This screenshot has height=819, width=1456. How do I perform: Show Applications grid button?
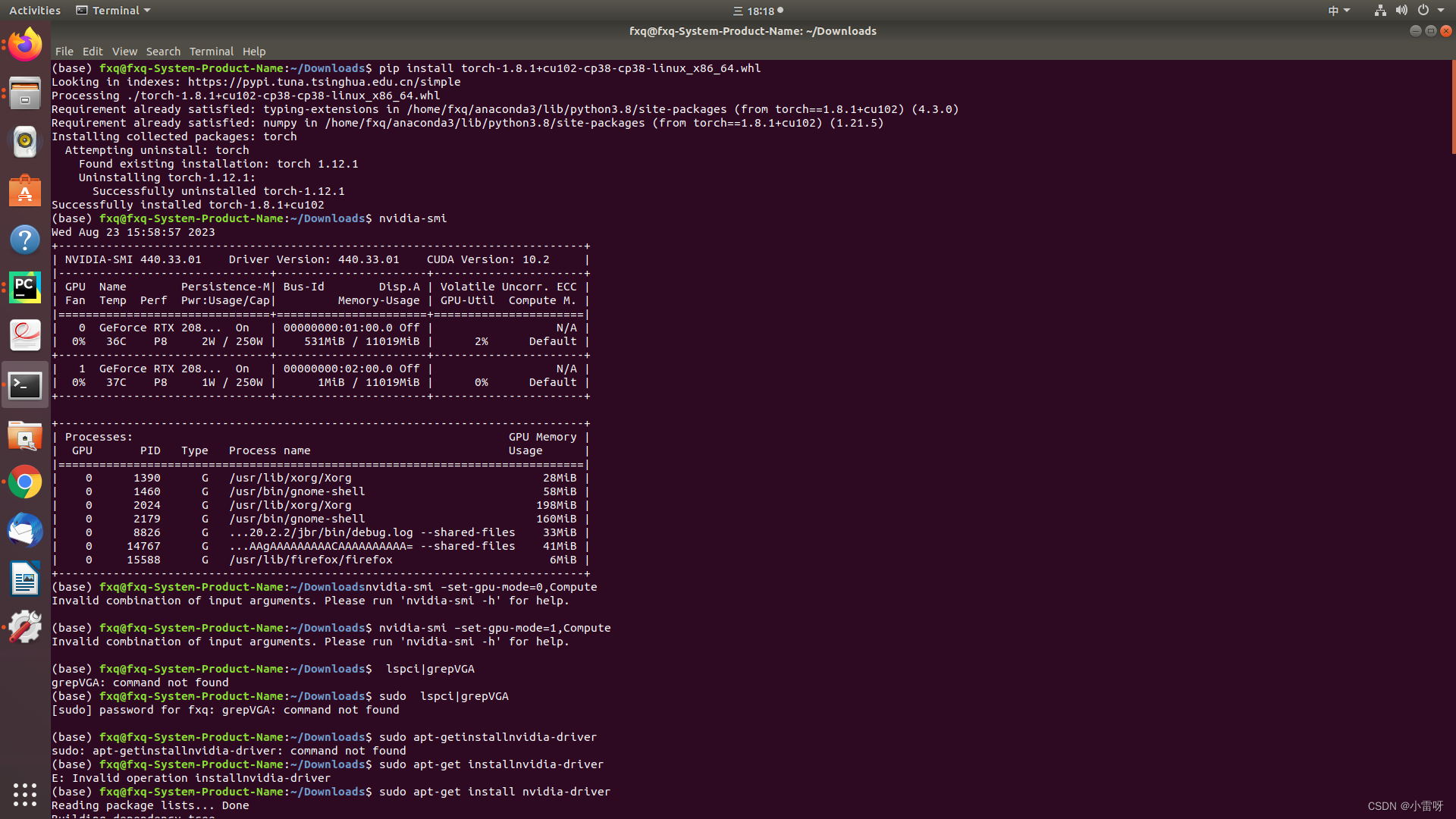click(x=25, y=794)
